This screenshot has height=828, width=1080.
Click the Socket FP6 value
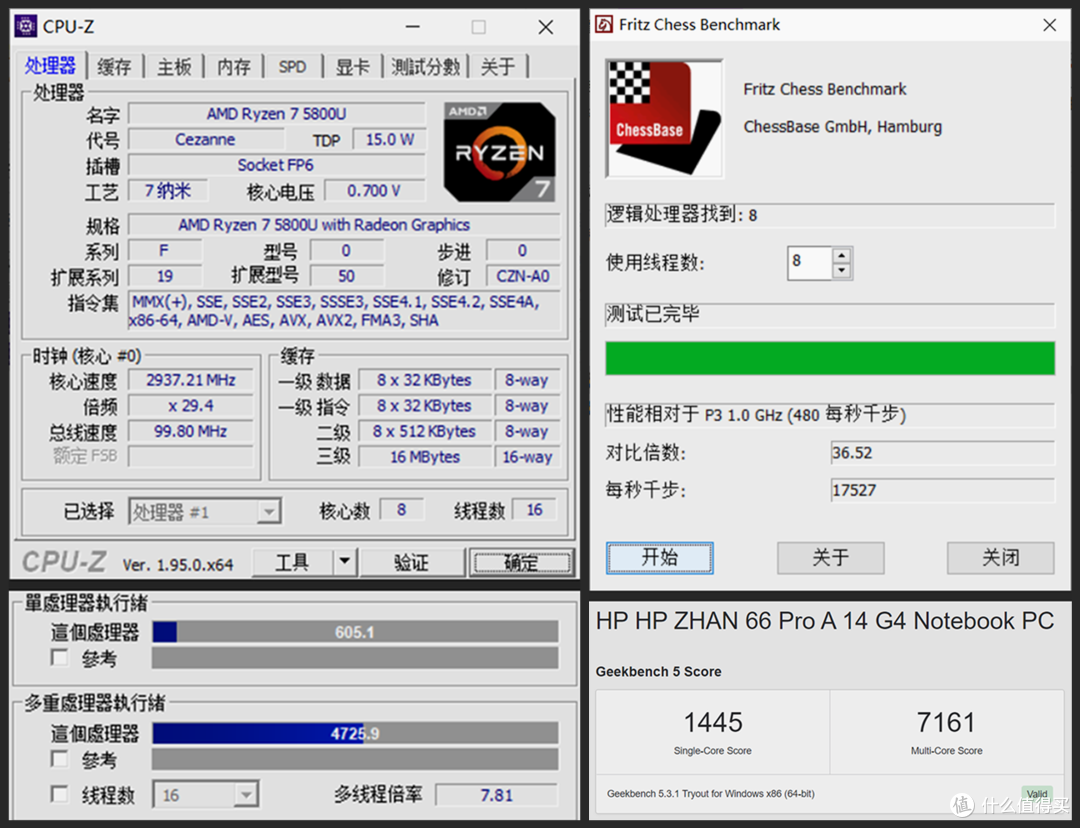(x=277, y=165)
